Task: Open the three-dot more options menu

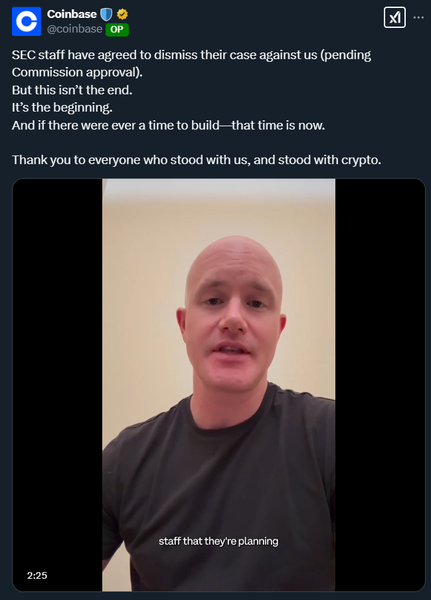Action: pyautogui.click(x=419, y=18)
